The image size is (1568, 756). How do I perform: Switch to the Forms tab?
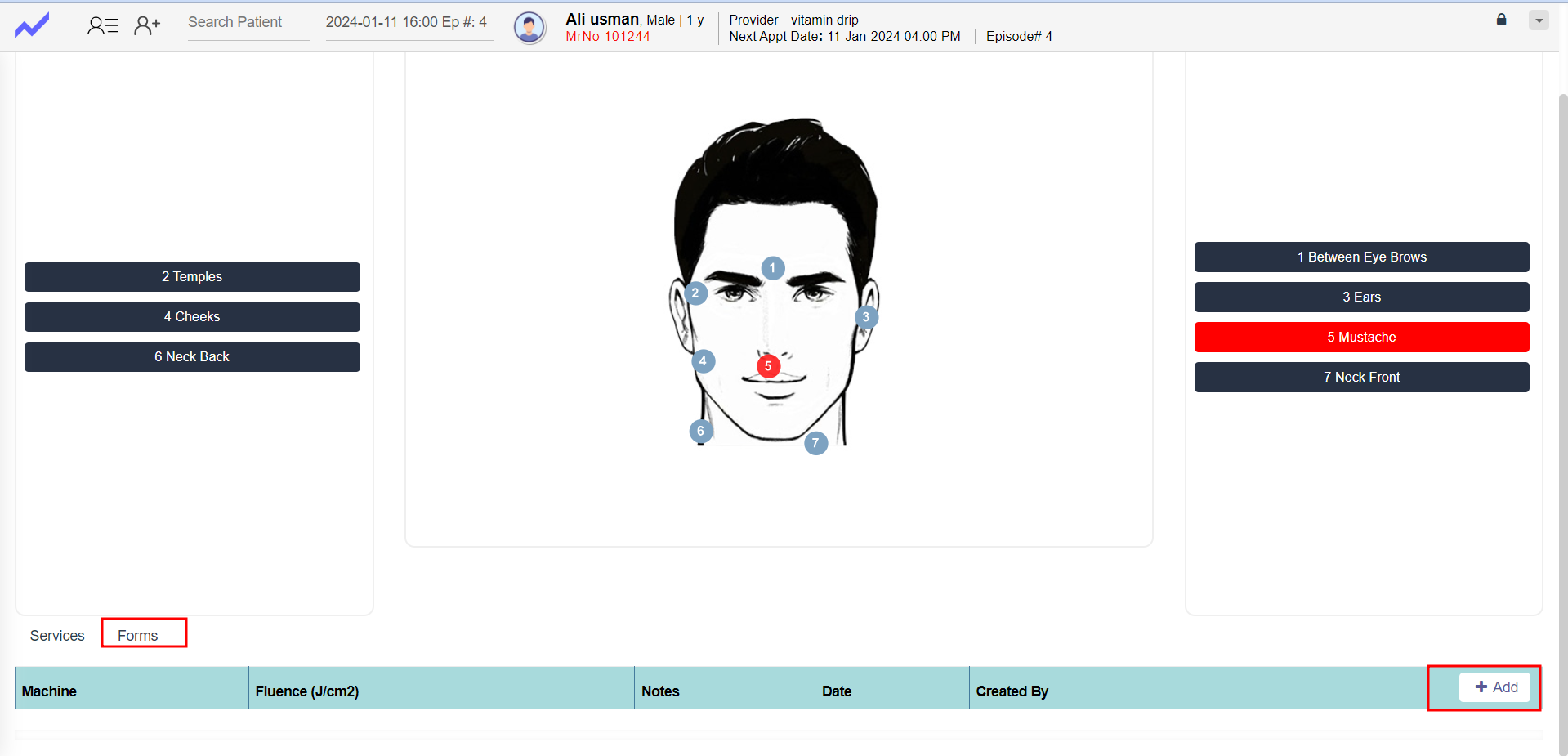[x=137, y=636]
